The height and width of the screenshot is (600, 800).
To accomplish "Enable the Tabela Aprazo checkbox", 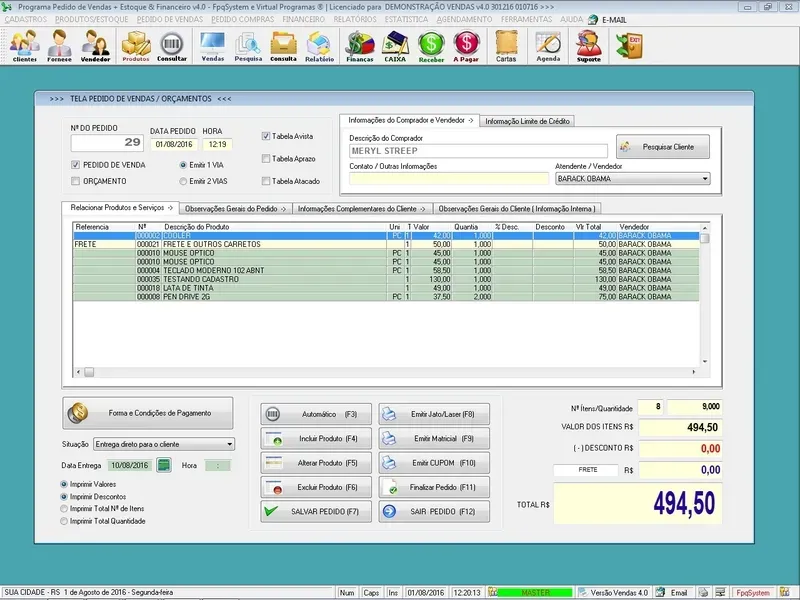I will tap(266, 158).
